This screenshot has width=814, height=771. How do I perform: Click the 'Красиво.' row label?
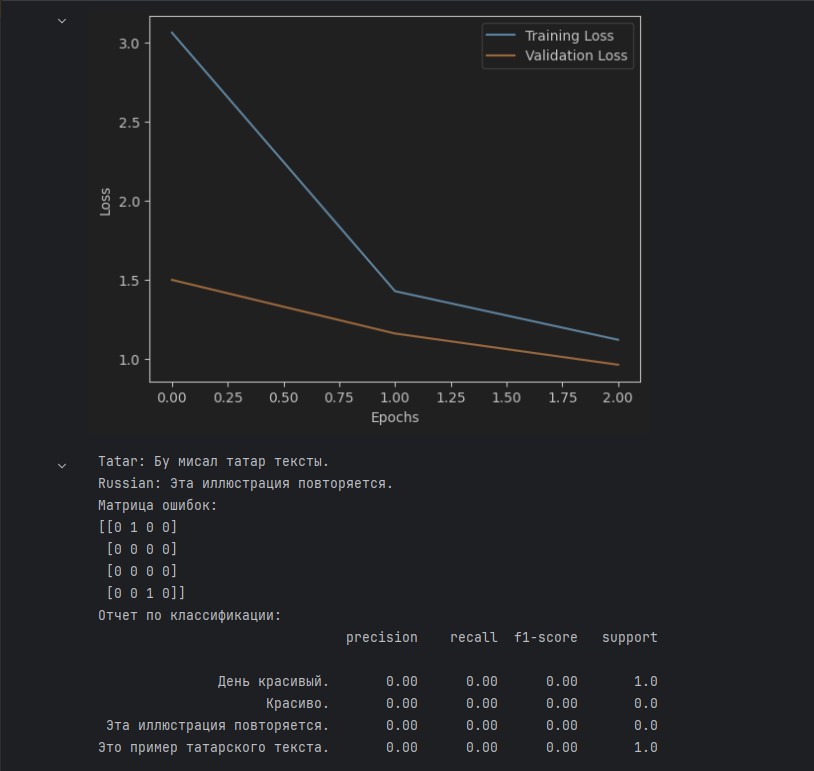tap(297, 704)
